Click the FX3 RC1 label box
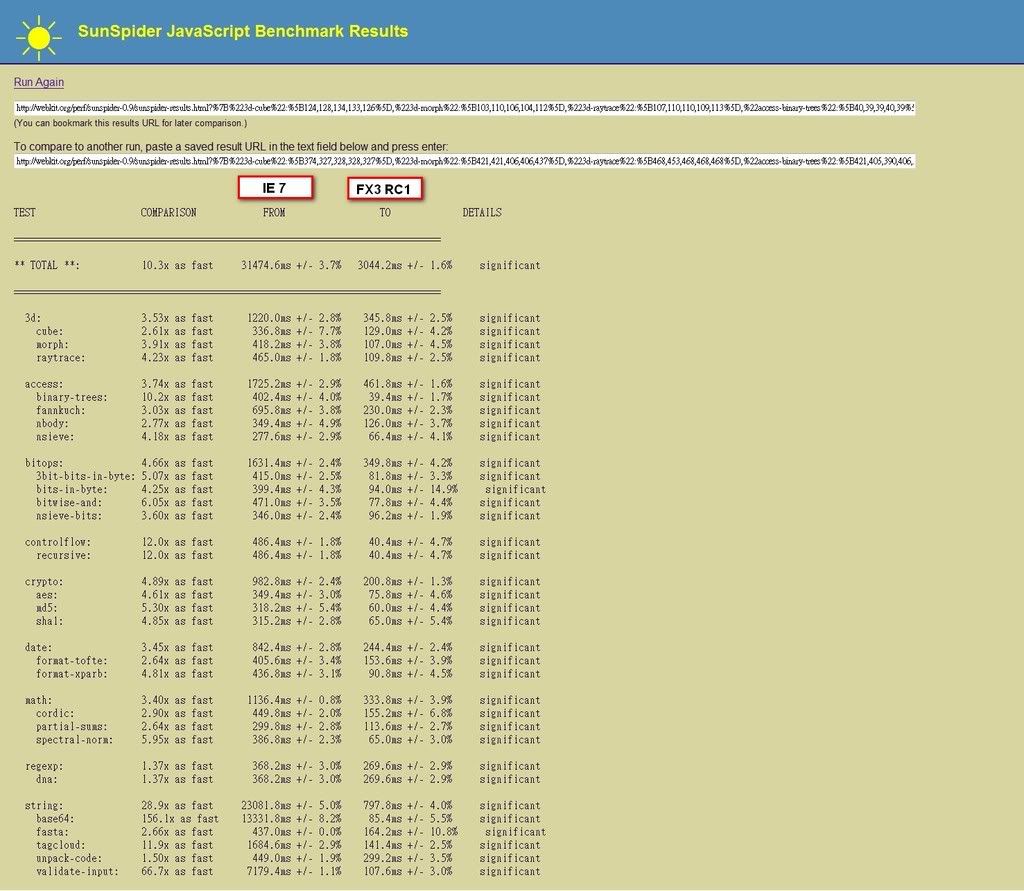The width and height of the screenshot is (1024, 891). click(x=384, y=189)
